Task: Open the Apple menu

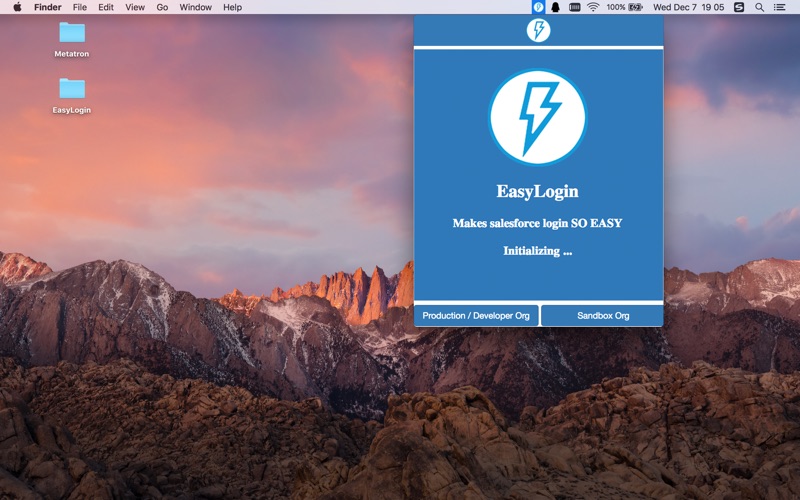Action: tap(17, 7)
